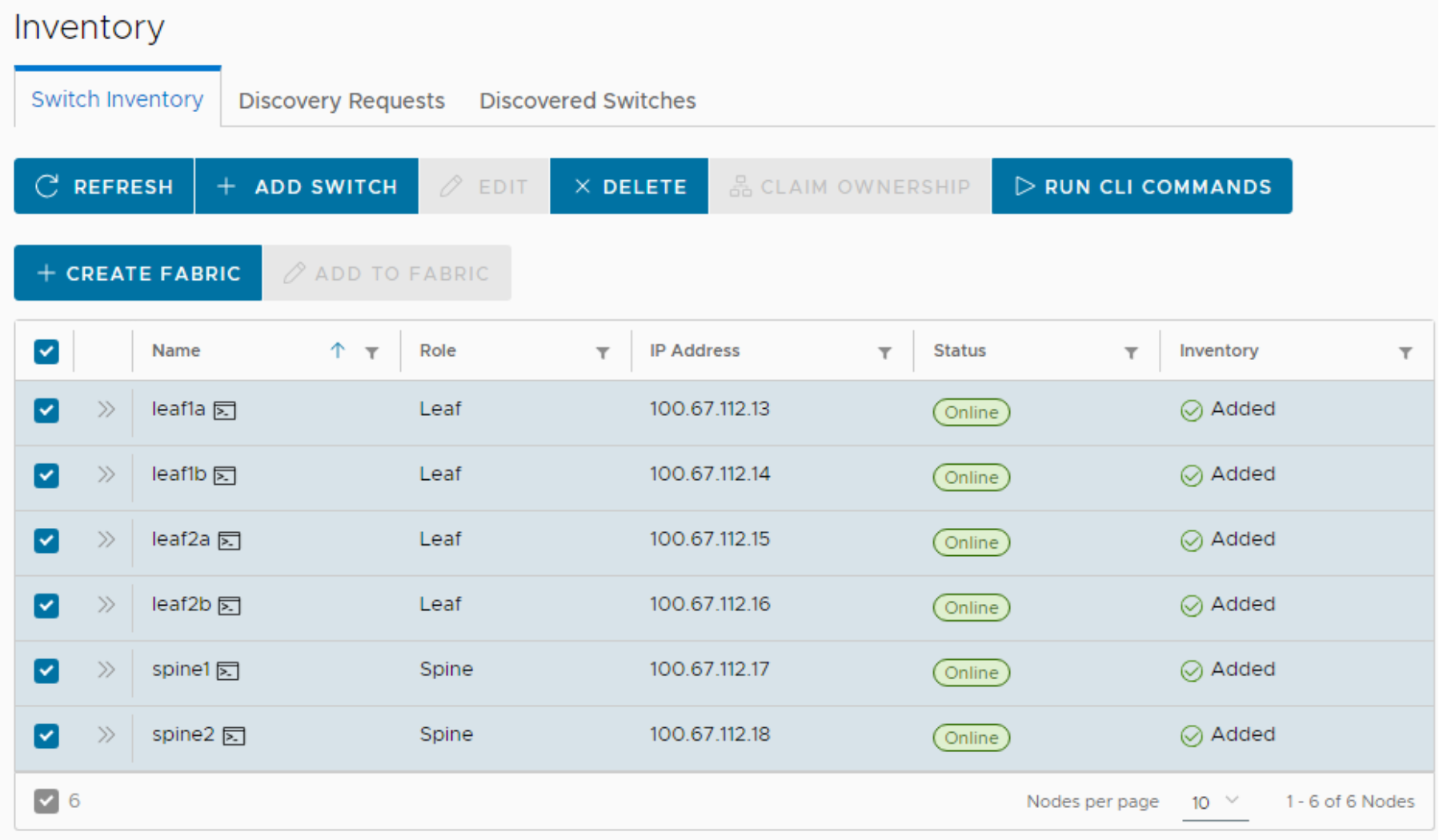Filter the Status column
Viewport: 1439px width, 840px height.
[x=1131, y=353]
